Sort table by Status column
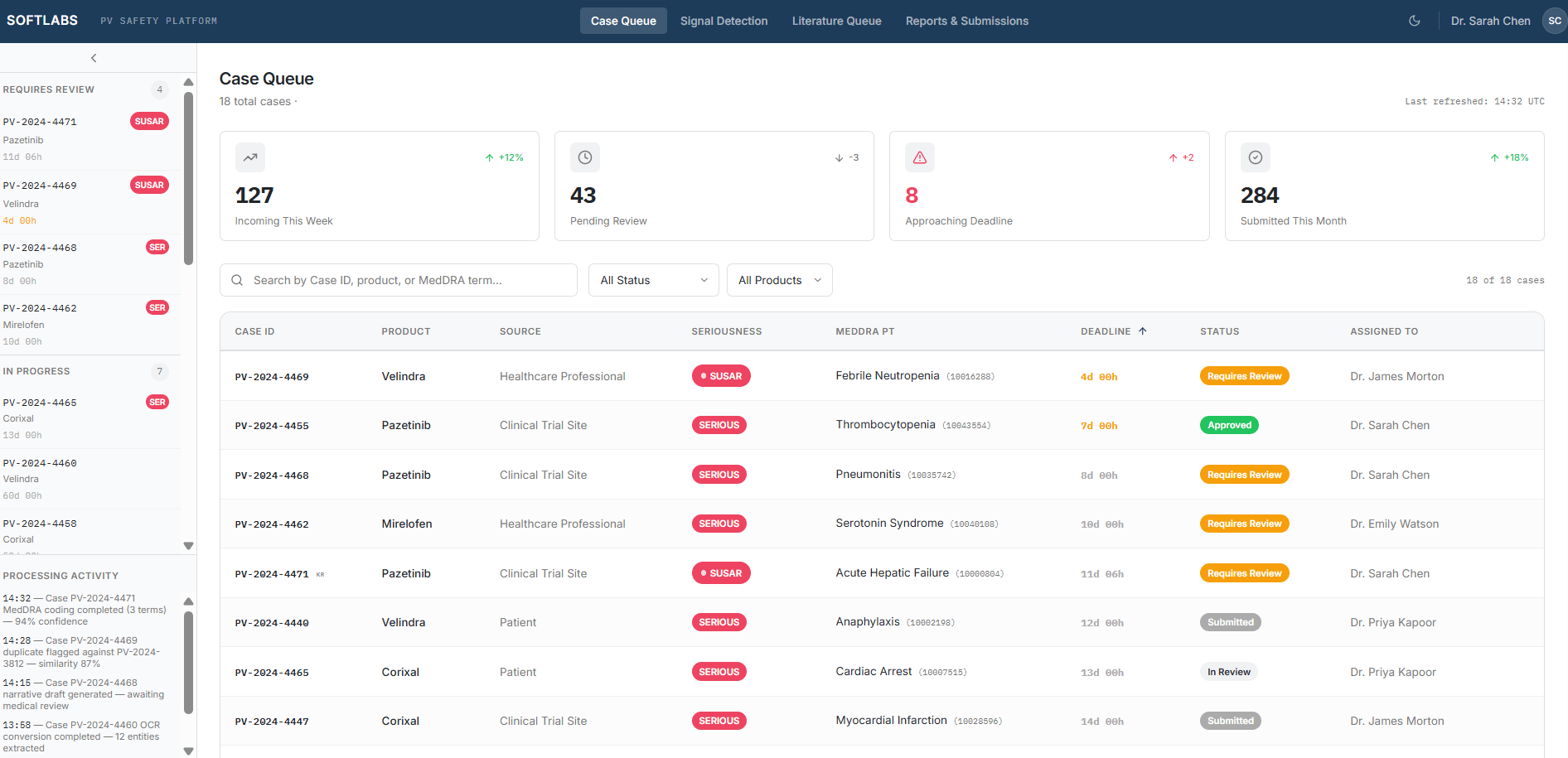This screenshot has height=758, width=1568. click(1220, 331)
